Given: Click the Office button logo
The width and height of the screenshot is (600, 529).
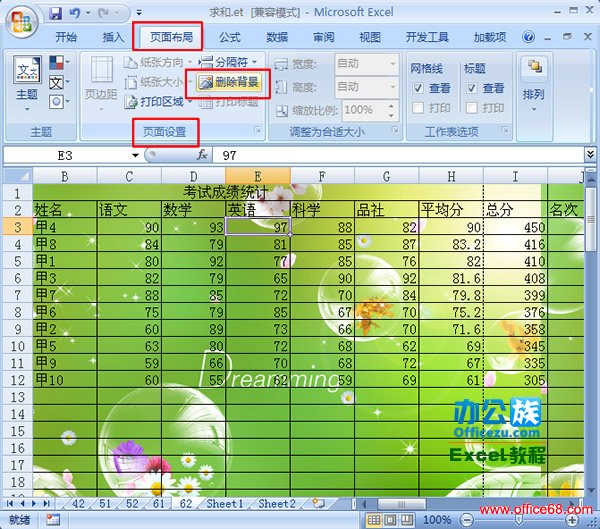Looking at the screenshot, I should point(20,19).
